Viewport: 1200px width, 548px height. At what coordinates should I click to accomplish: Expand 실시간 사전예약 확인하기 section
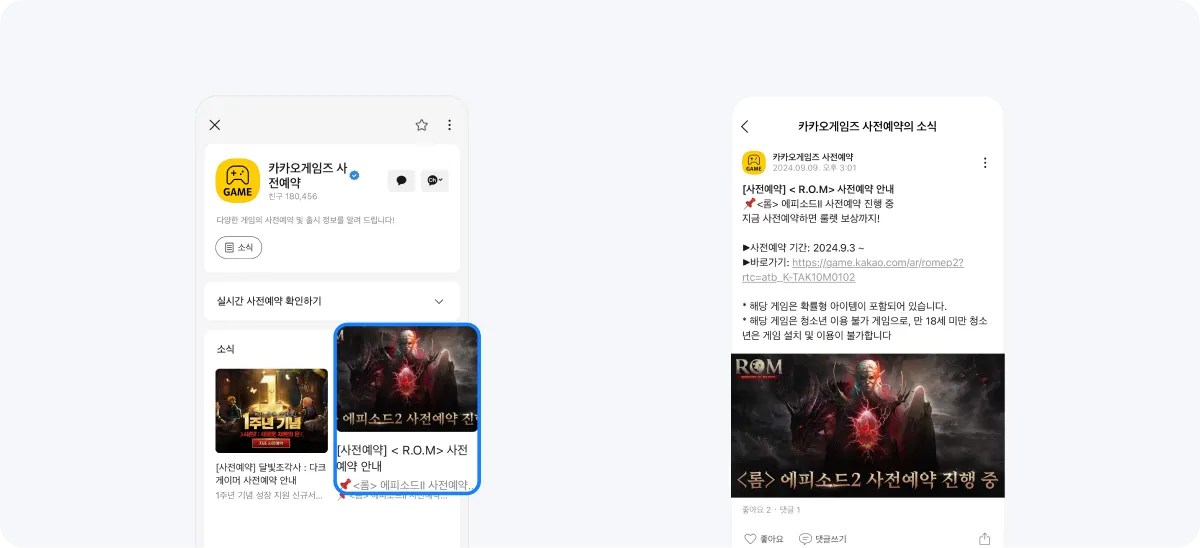[332, 301]
